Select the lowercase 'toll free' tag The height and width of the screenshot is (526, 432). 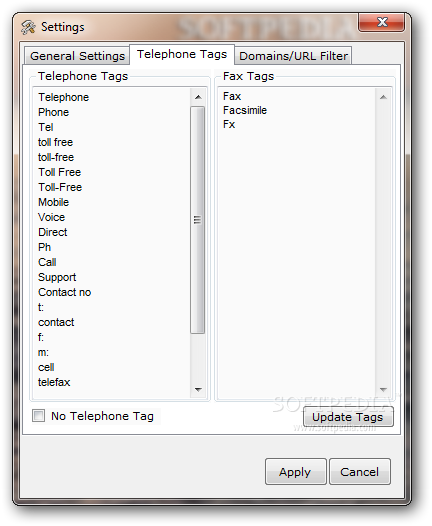coord(55,142)
